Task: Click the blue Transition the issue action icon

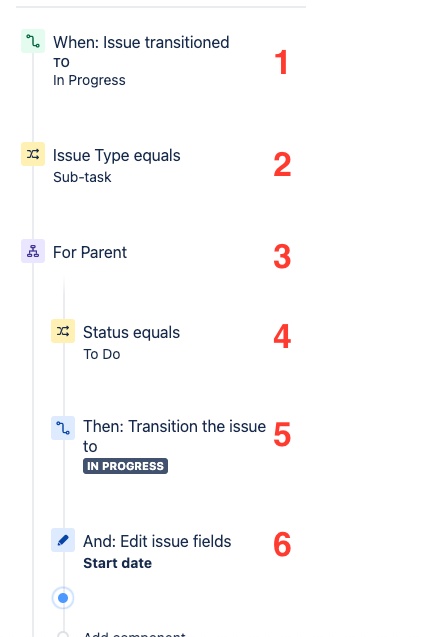Action: tap(63, 428)
